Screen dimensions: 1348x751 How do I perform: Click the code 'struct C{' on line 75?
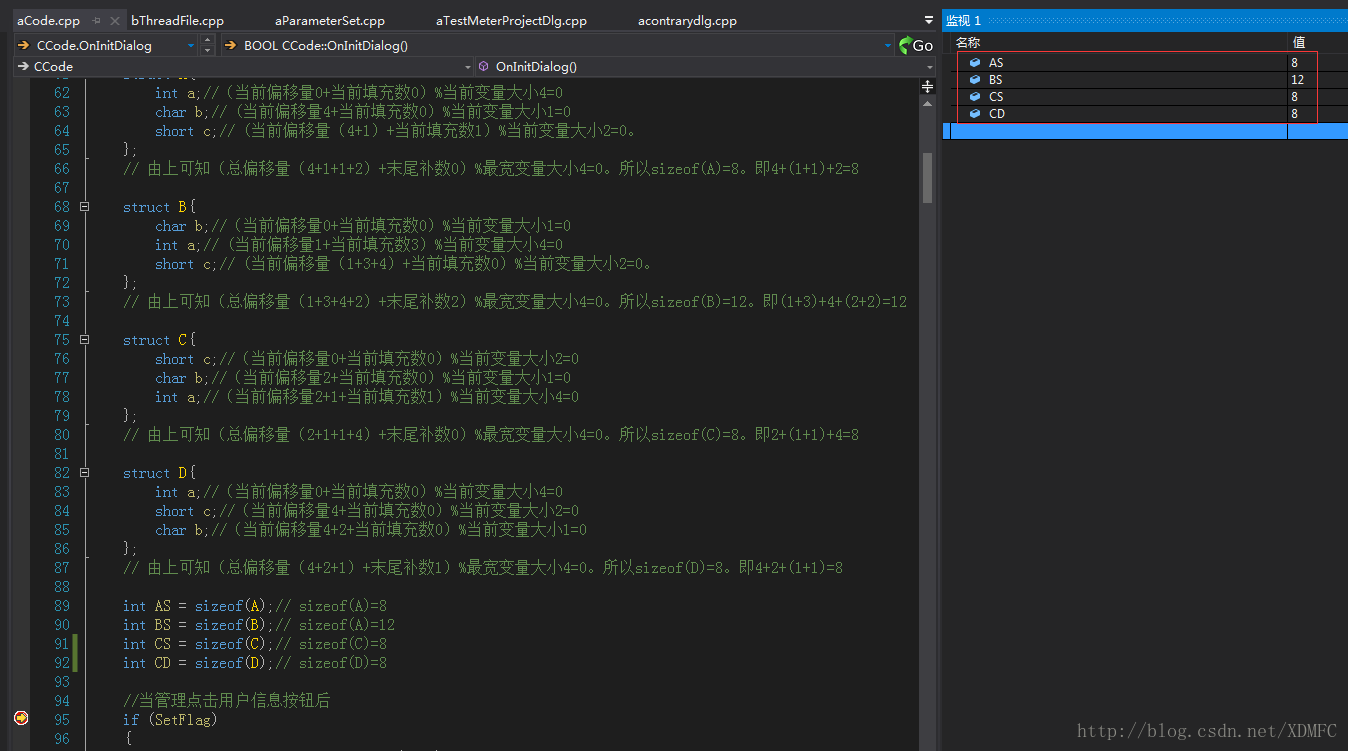coord(159,340)
